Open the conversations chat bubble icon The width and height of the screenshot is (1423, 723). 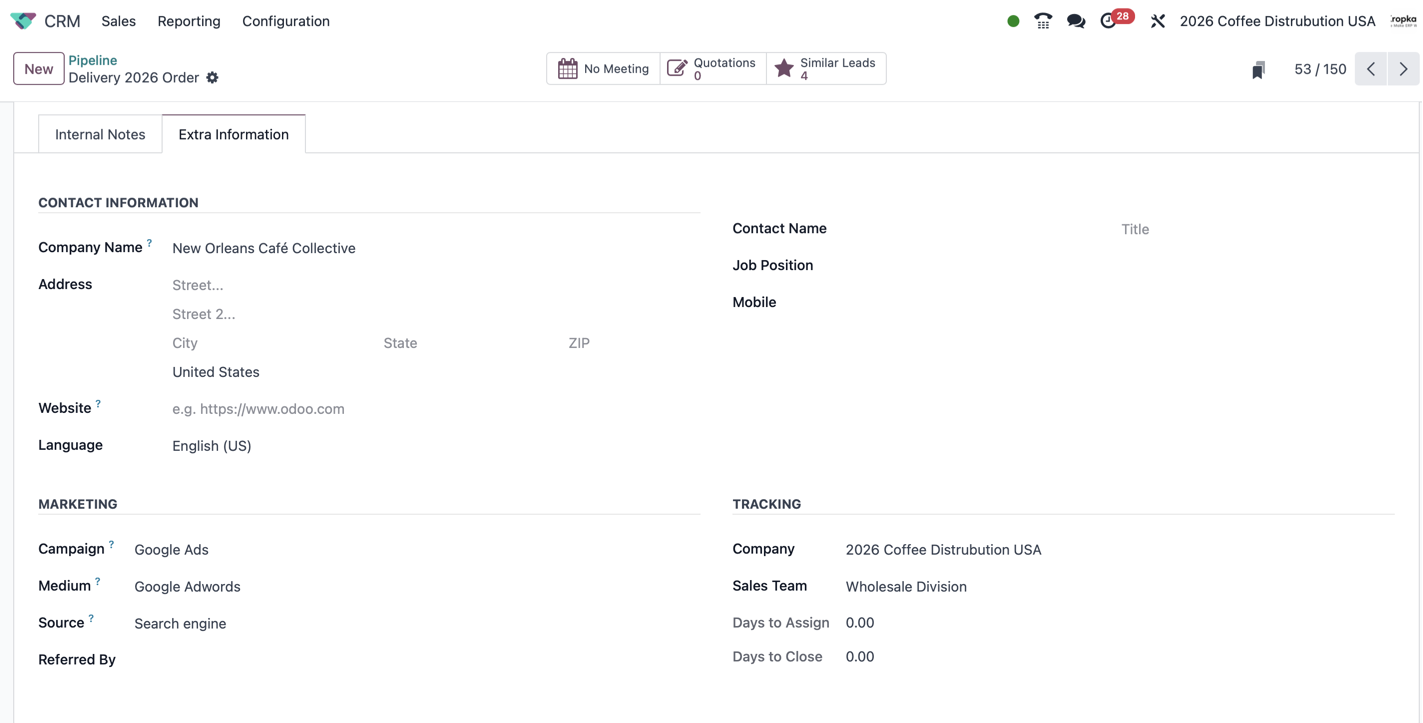(x=1076, y=21)
